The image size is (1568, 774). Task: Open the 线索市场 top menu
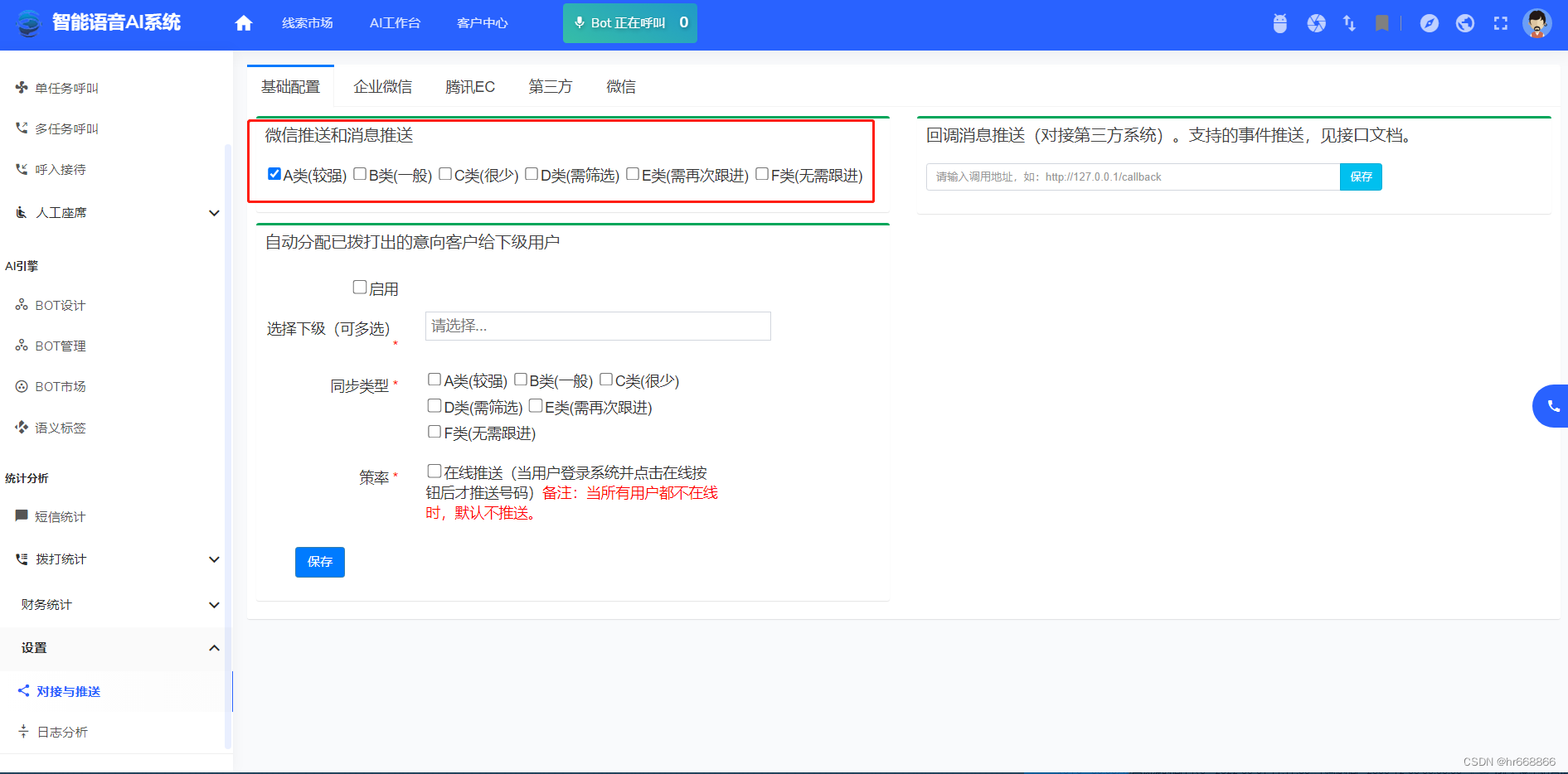(308, 23)
